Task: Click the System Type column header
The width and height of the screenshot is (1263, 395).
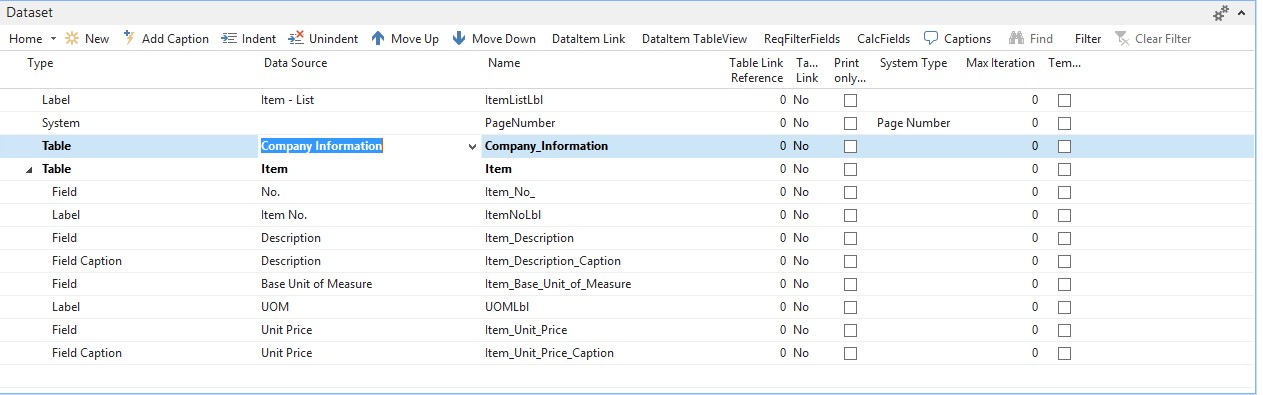Action: click(x=913, y=63)
